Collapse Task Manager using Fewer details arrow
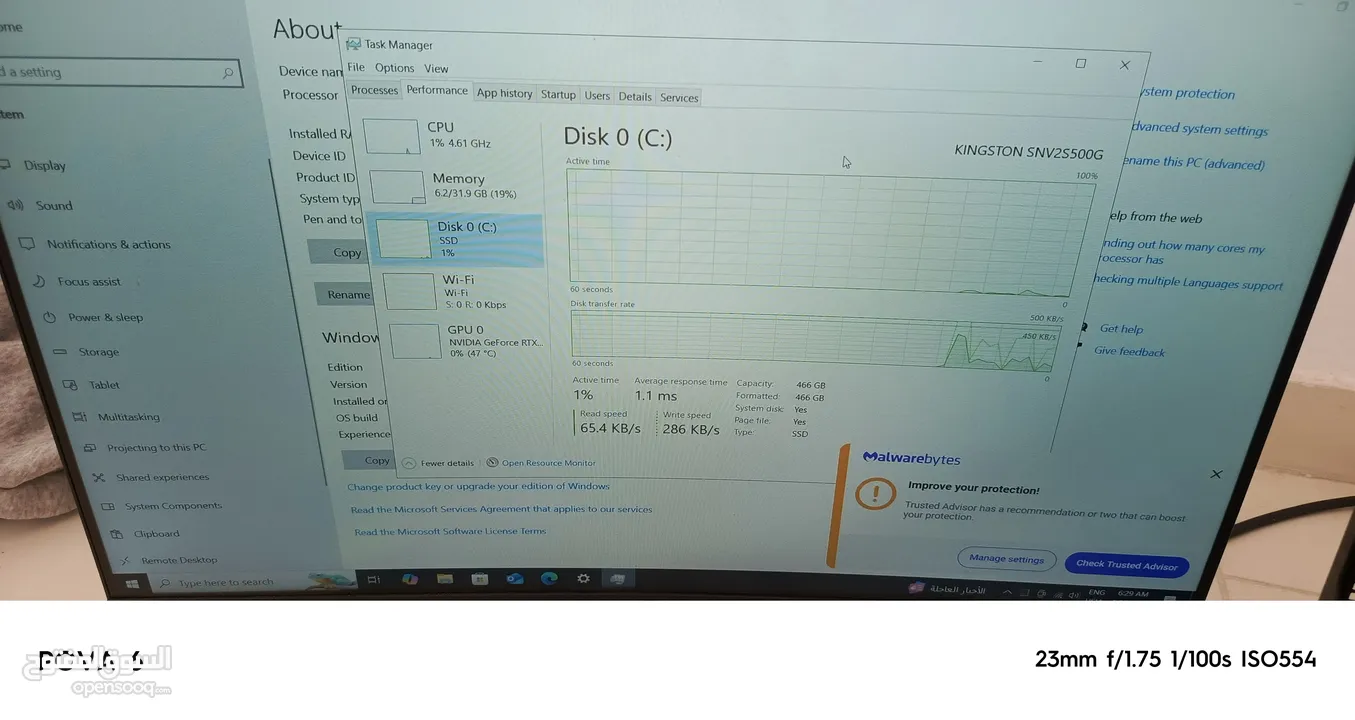Screen dimensions: 1355x720 [x=408, y=463]
